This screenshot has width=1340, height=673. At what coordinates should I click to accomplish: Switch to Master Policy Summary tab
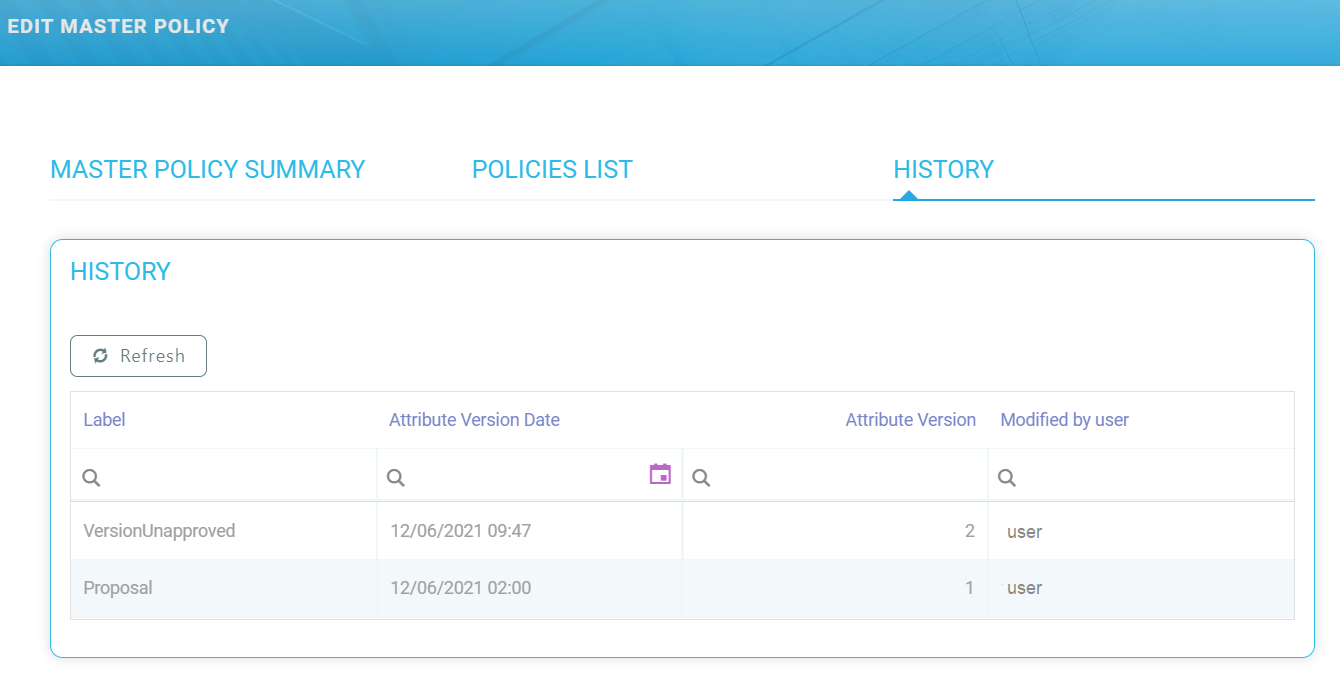point(208,170)
